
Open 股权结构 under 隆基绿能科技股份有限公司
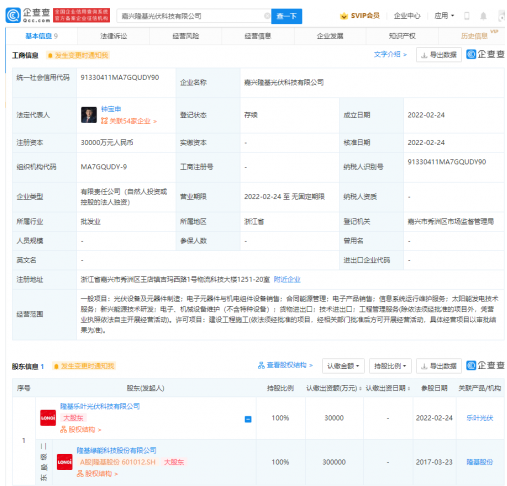click(x=97, y=474)
